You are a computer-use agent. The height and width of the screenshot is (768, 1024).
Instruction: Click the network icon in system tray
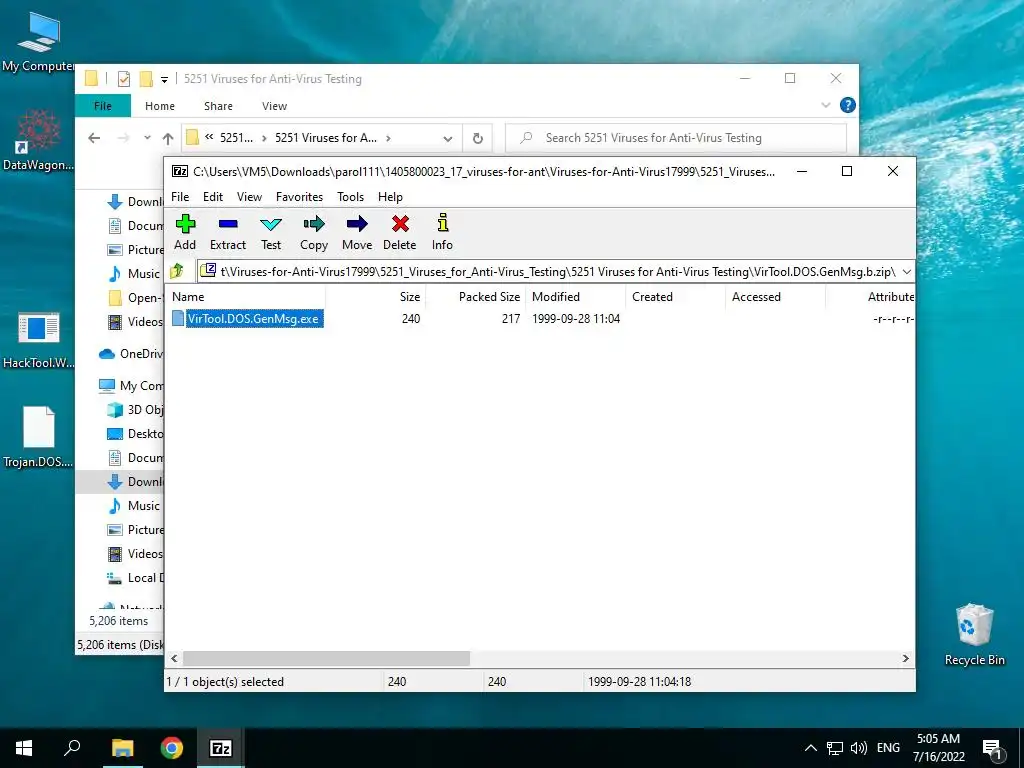point(835,748)
